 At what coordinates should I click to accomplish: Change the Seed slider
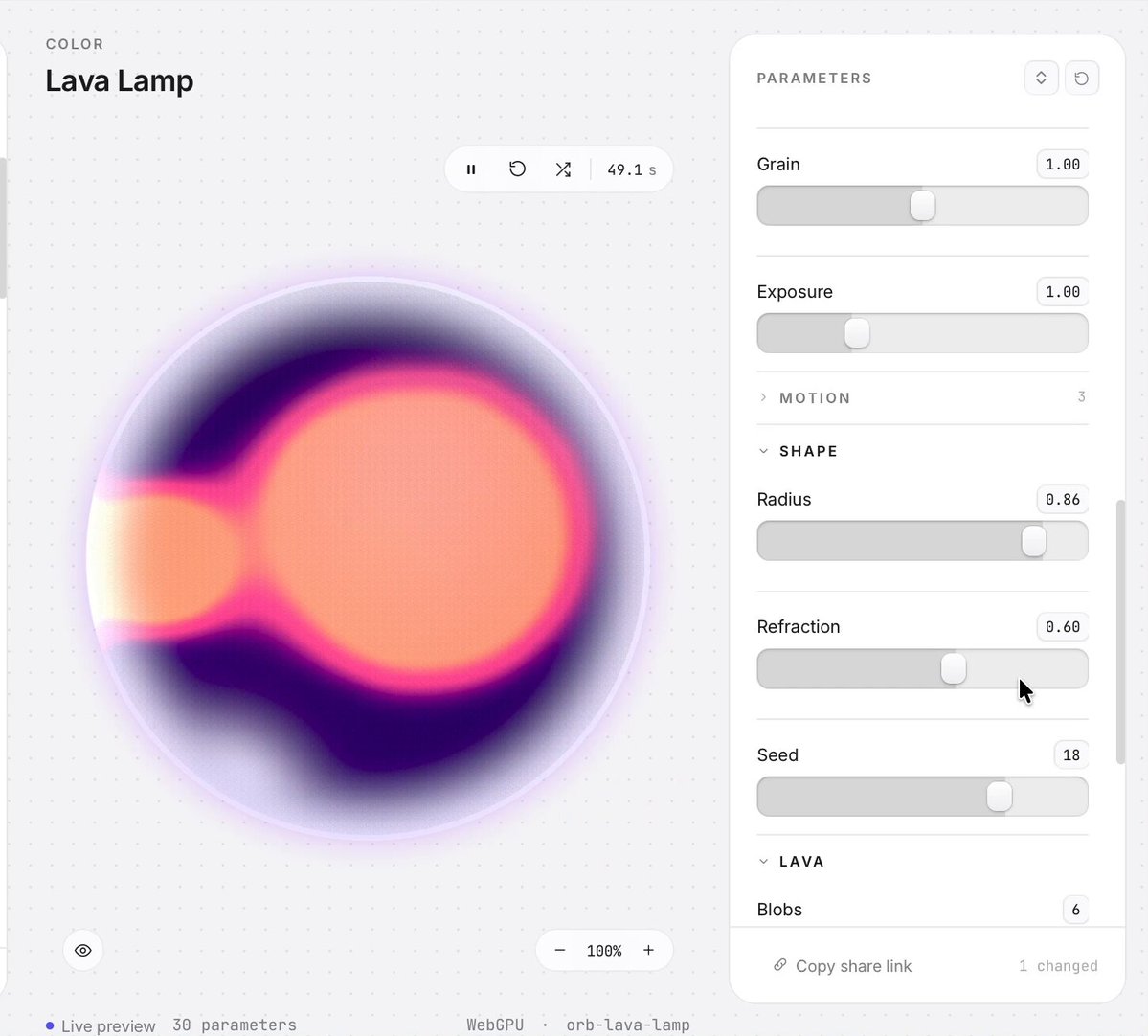[922, 797]
